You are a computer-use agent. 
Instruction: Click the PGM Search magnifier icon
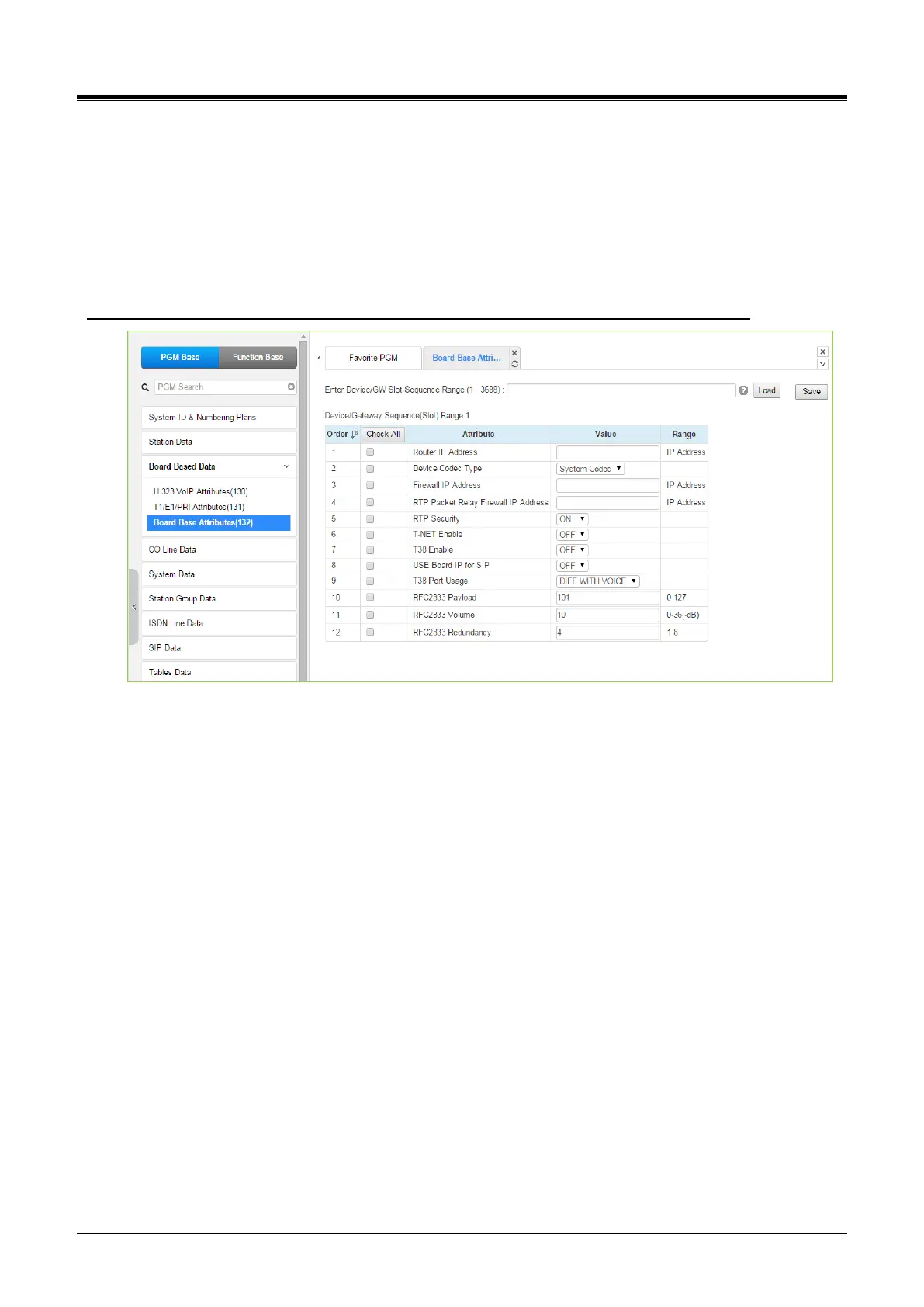[x=145, y=387]
